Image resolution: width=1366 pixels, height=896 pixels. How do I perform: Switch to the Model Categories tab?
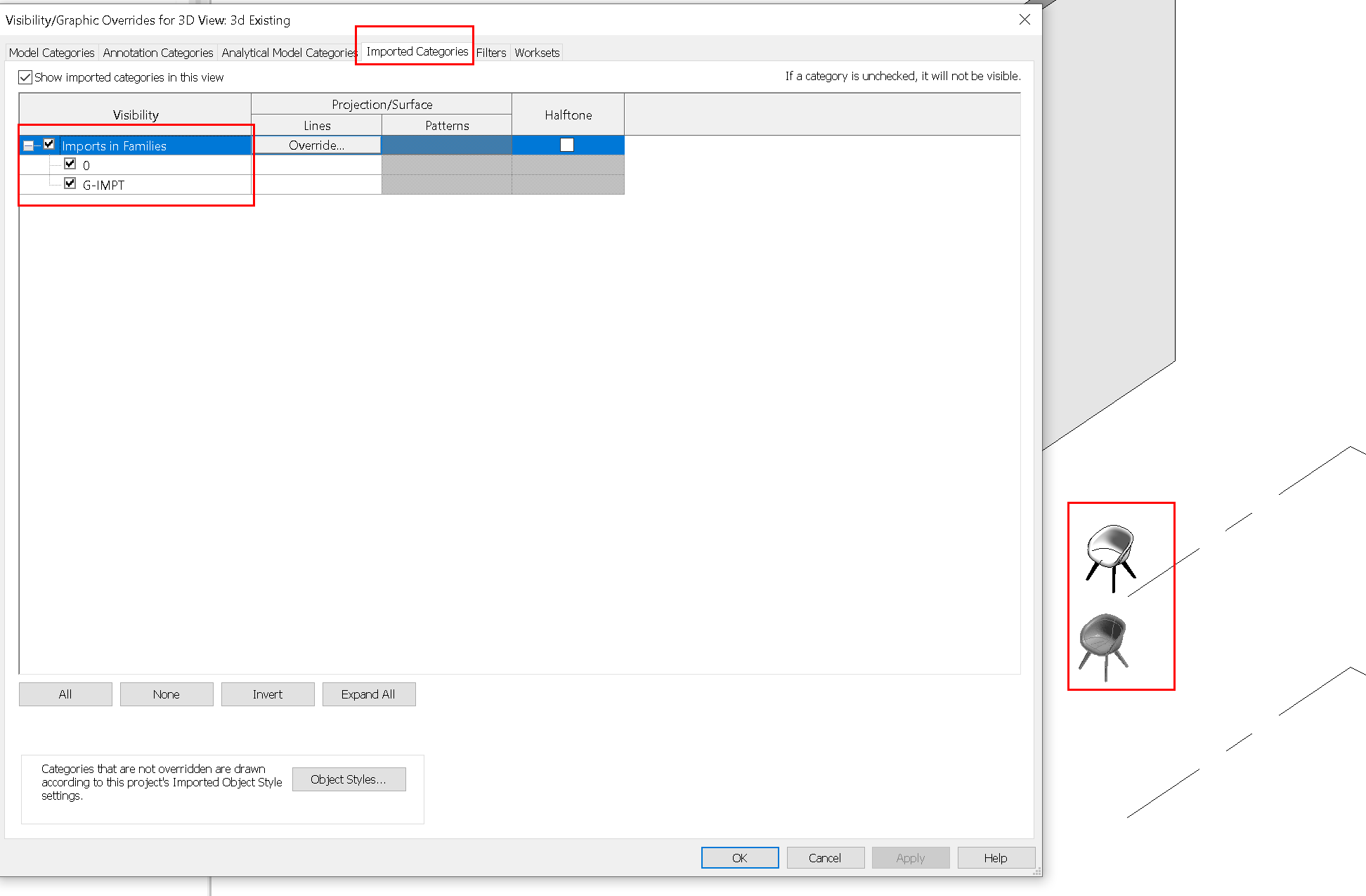pyautogui.click(x=51, y=53)
